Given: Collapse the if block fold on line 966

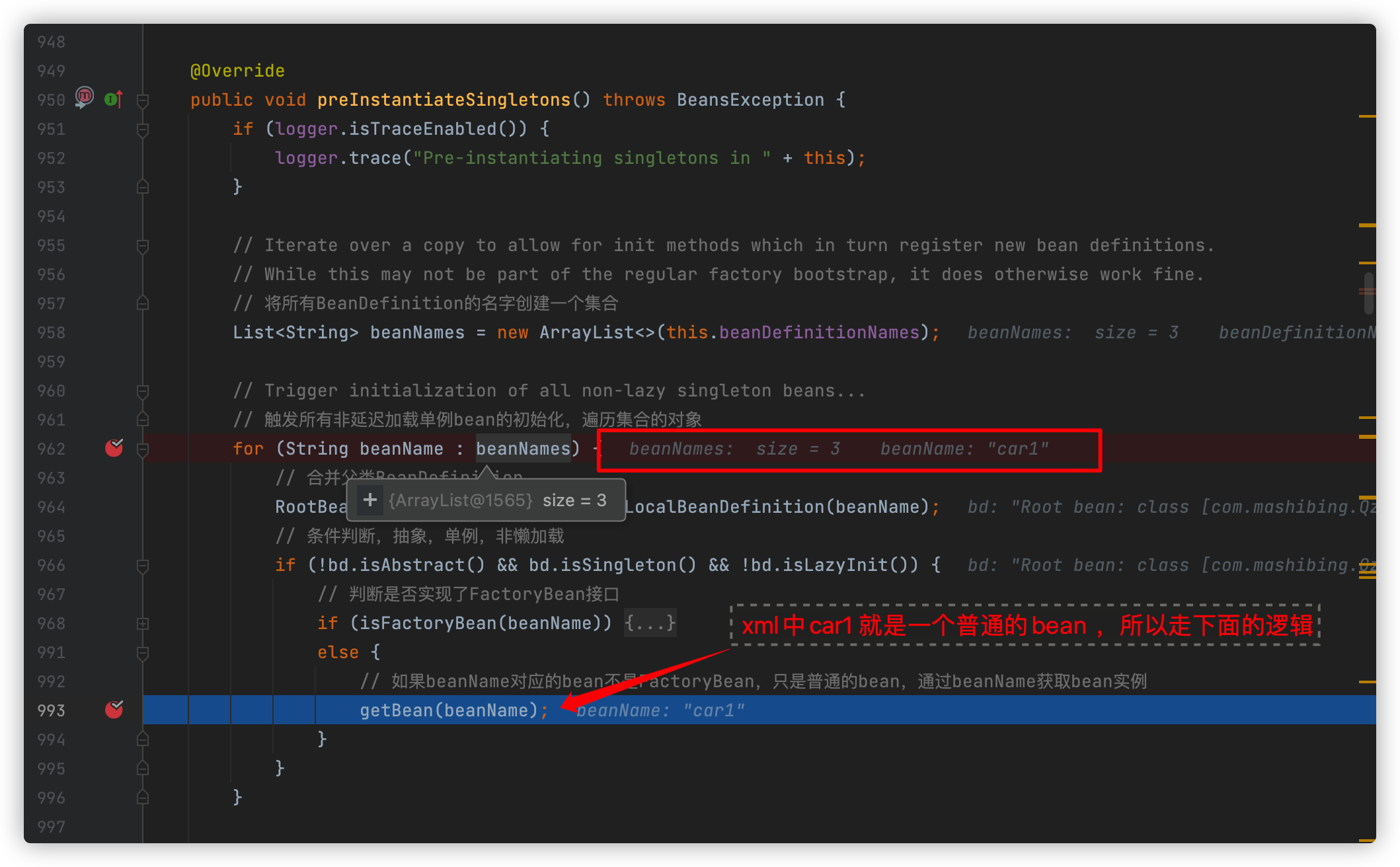Looking at the screenshot, I should point(142,565).
